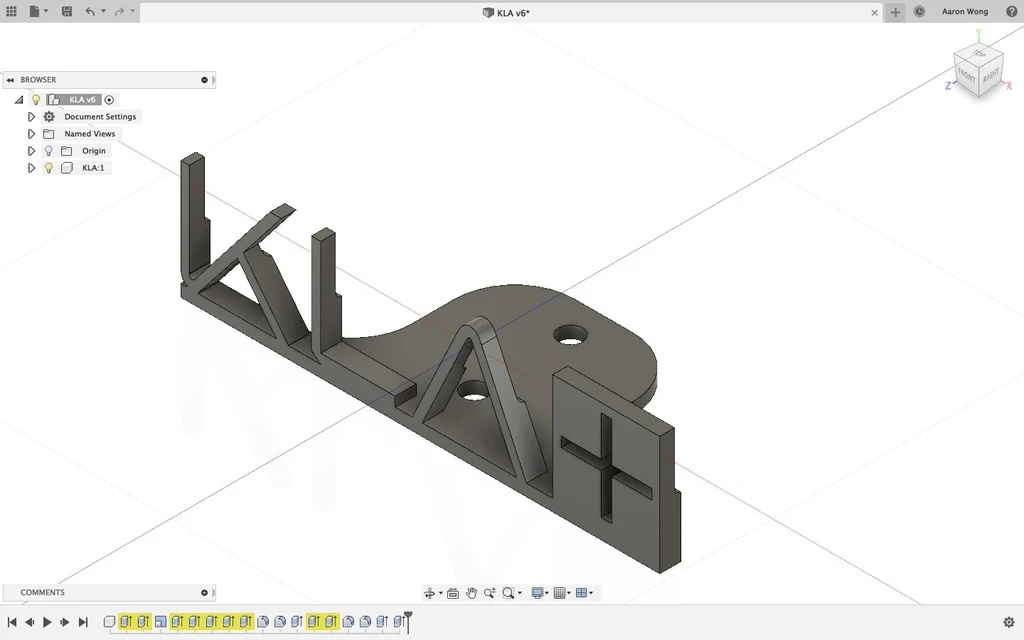This screenshot has height=640, width=1024.
Task: Select the Zoom magnifier tool
Action: [x=489, y=593]
